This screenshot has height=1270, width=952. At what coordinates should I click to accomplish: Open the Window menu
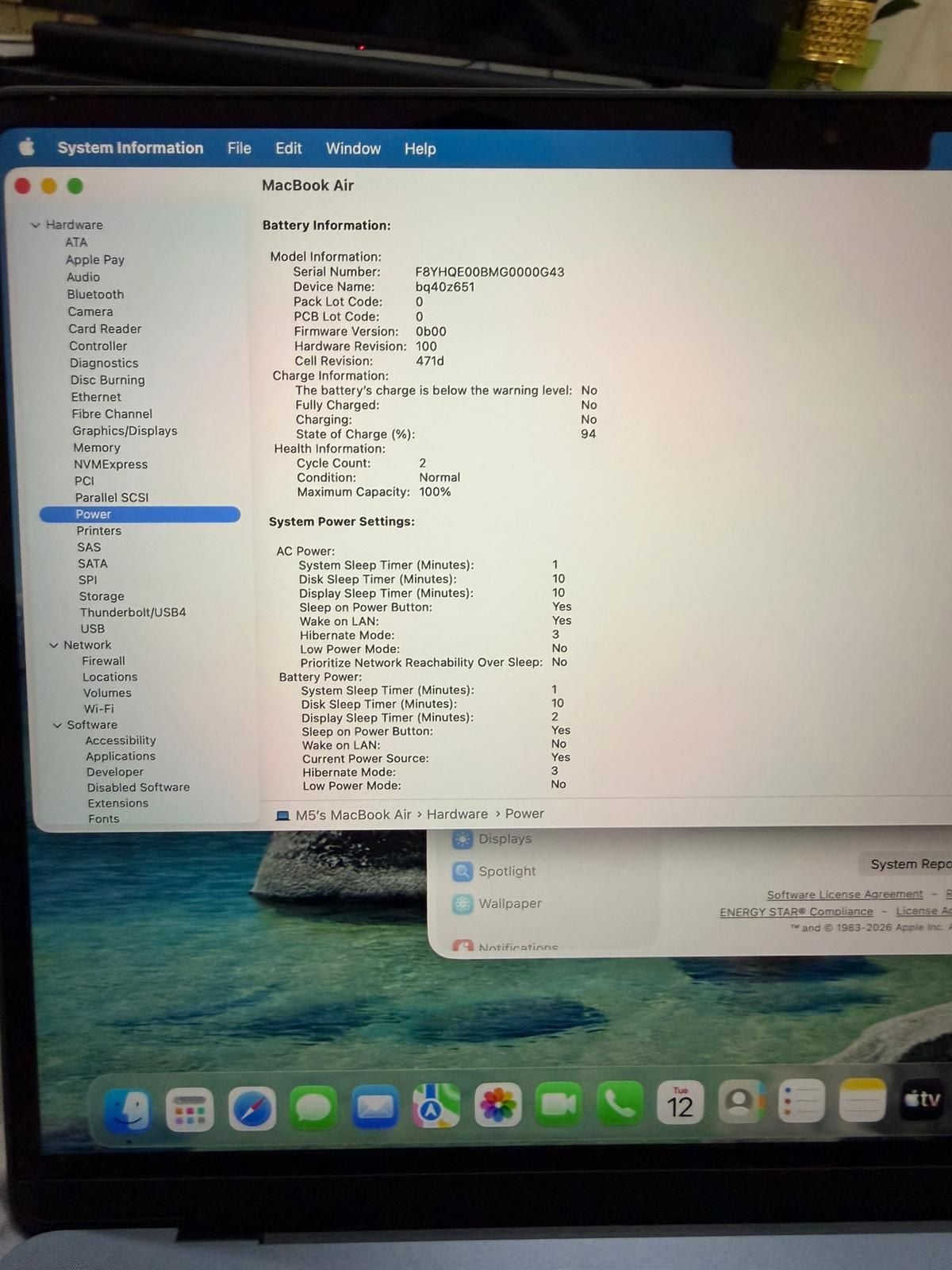pyautogui.click(x=353, y=148)
